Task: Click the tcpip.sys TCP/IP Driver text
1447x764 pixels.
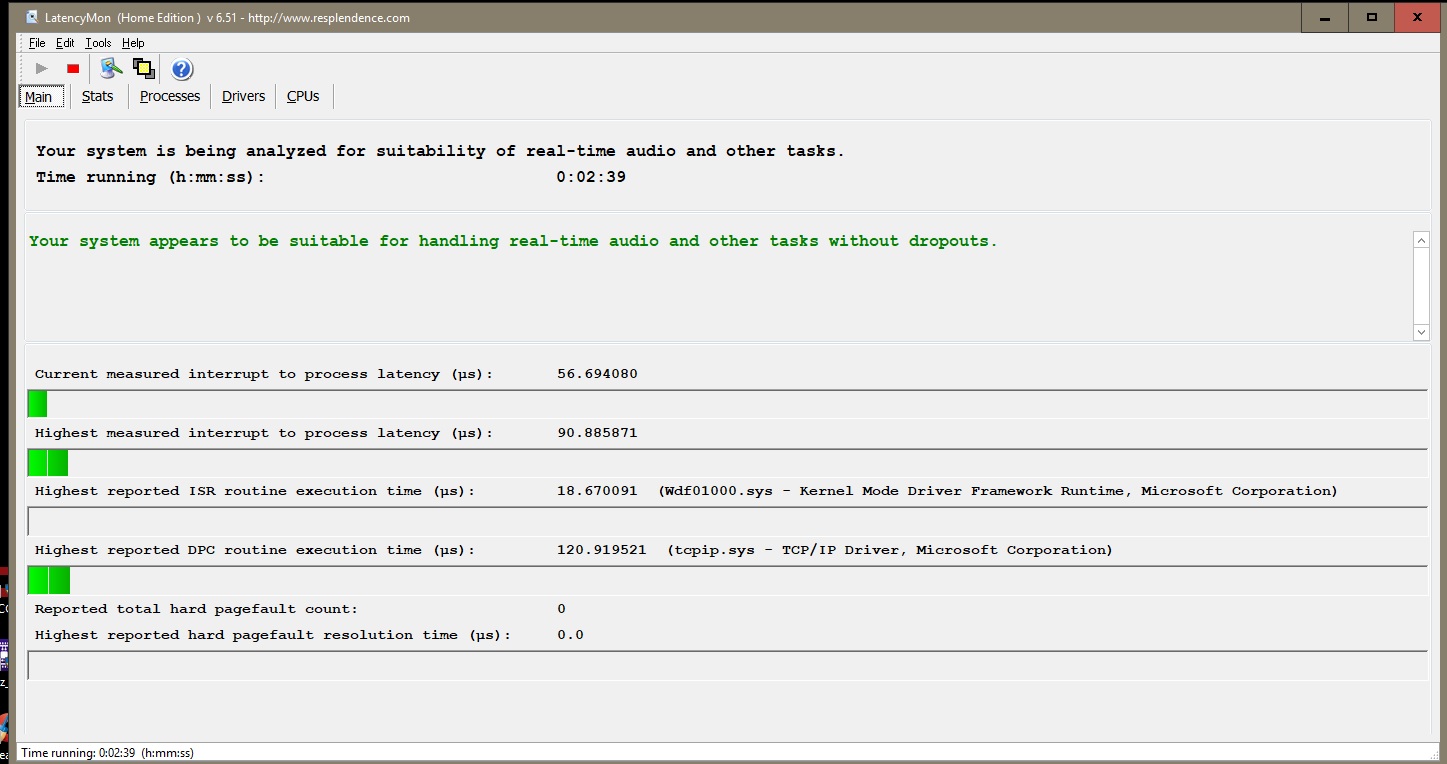Action: [890, 550]
